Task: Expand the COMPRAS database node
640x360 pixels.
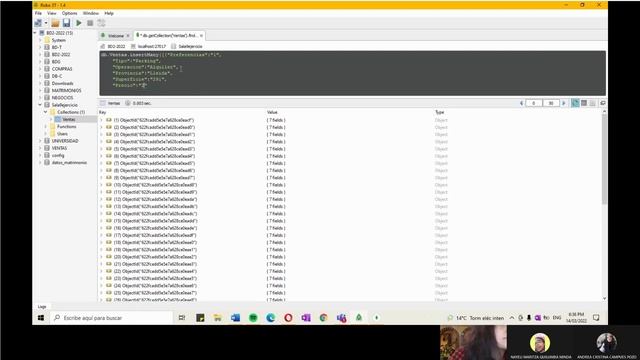Action: (40, 69)
